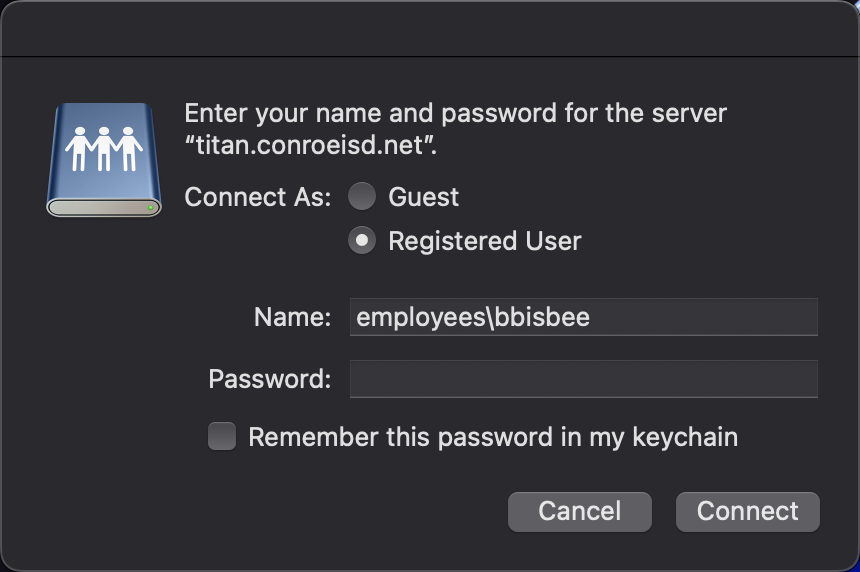Click the Name text field
Image resolution: width=860 pixels, height=572 pixels.
[x=583, y=317]
